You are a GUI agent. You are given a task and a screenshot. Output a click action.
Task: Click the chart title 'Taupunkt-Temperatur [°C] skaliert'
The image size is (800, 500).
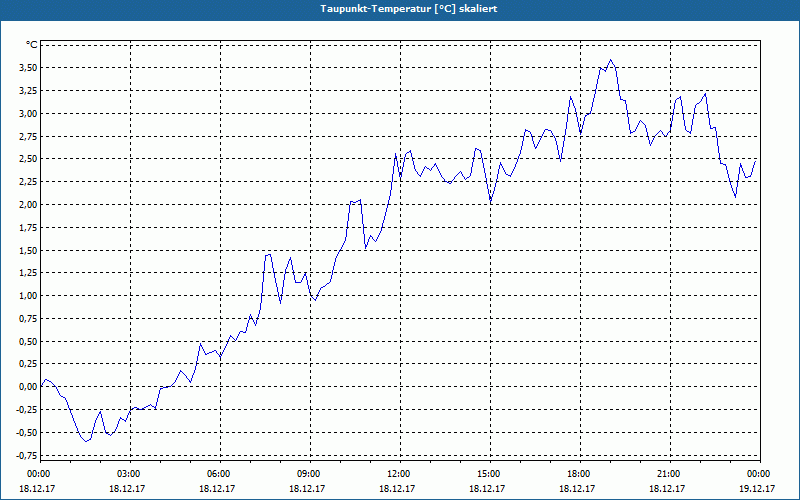coord(409,9)
